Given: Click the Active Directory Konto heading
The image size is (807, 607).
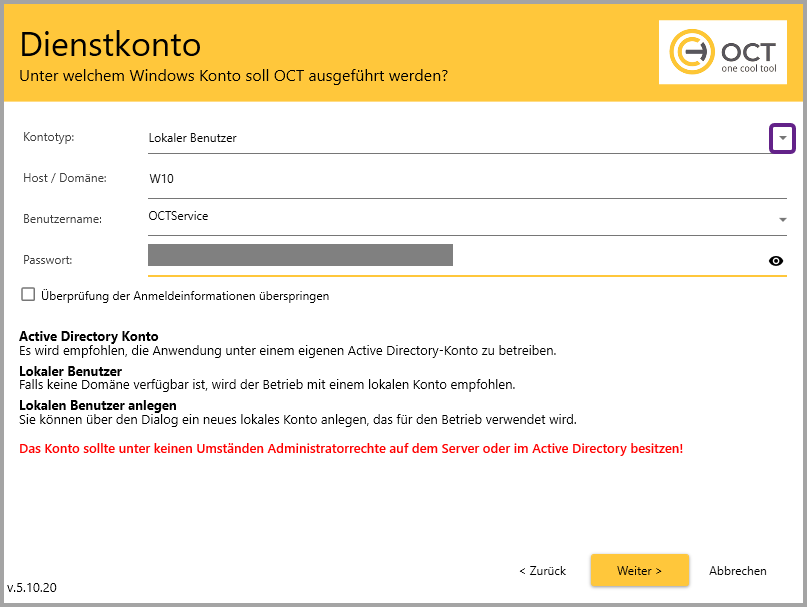Looking at the screenshot, I should click(x=88, y=336).
